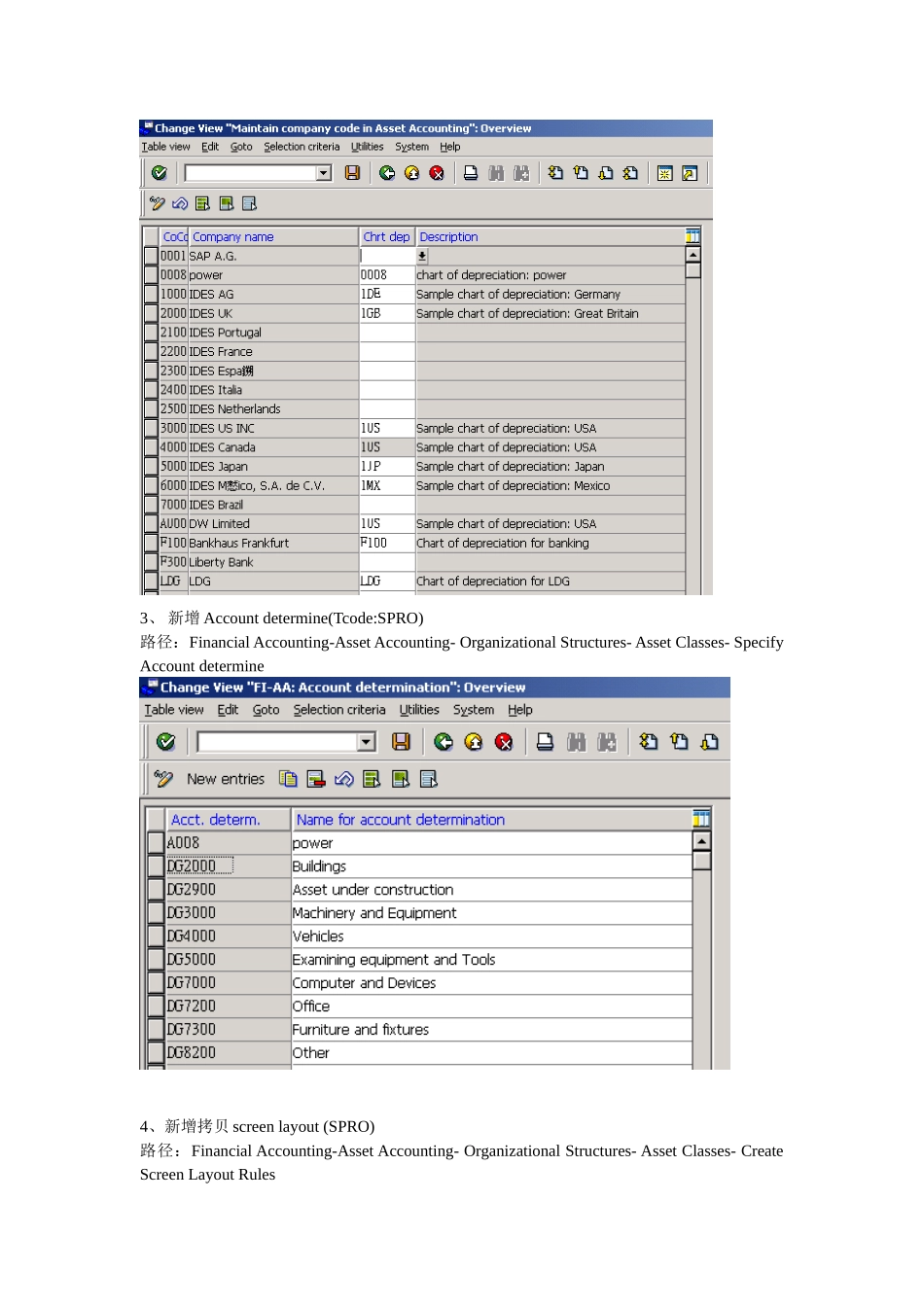This screenshot has width=924, height=1307.
Task: Click yellow Exit icon in company code window
Action: (412, 173)
